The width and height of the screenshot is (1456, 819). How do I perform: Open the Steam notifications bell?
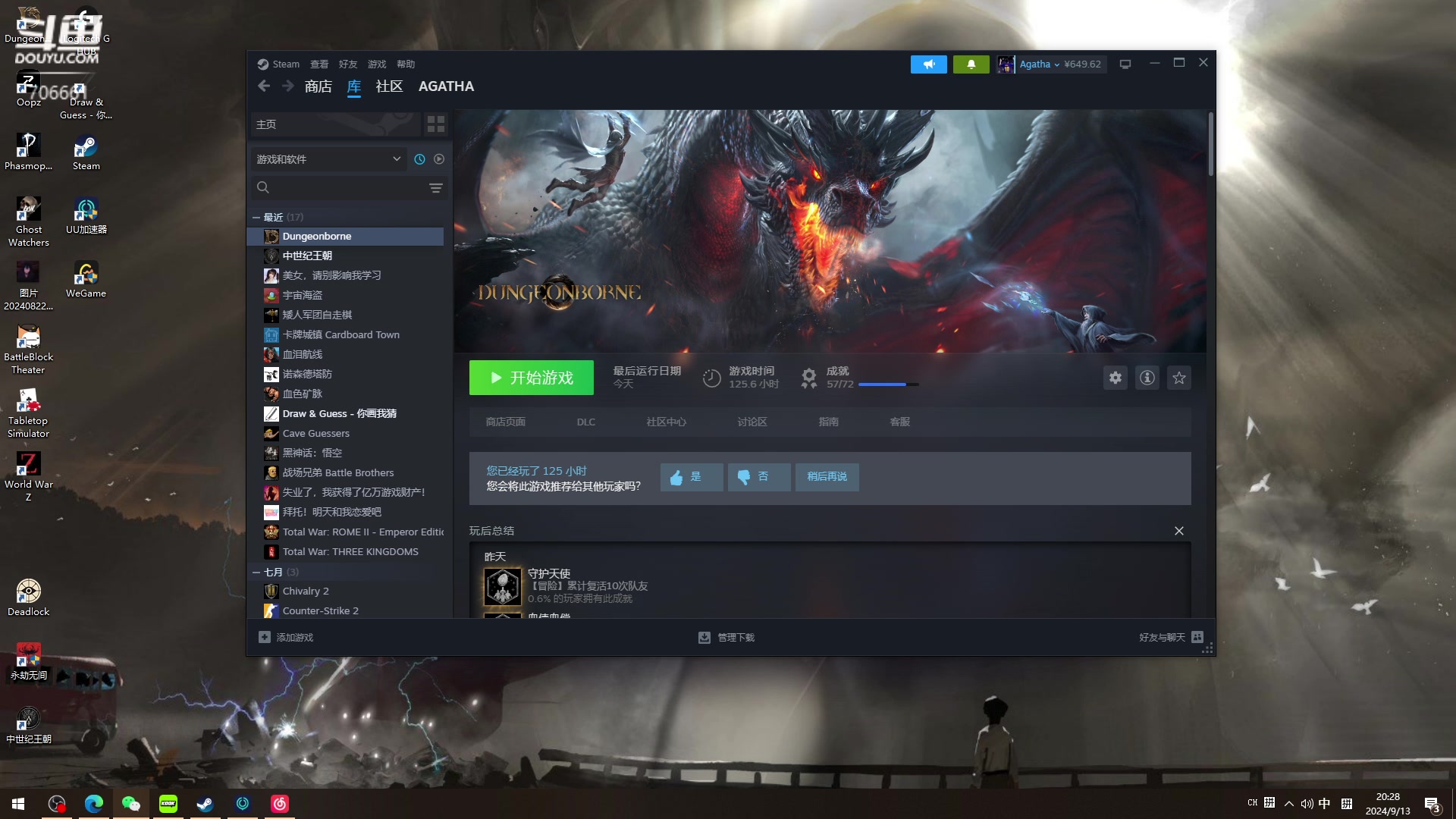(x=971, y=64)
